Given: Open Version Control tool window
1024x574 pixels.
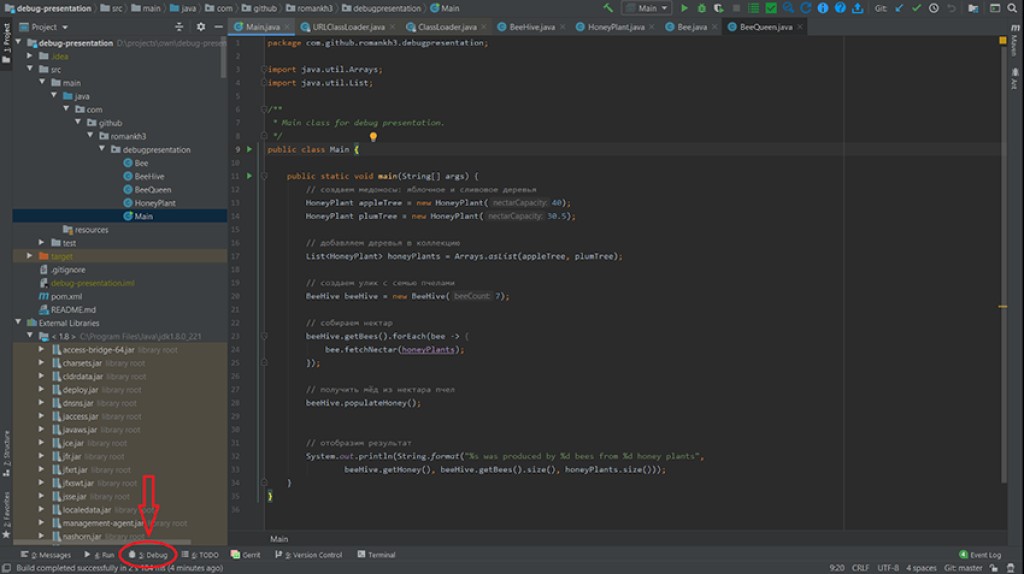Looking at the screenshot, I should point(308,555).
